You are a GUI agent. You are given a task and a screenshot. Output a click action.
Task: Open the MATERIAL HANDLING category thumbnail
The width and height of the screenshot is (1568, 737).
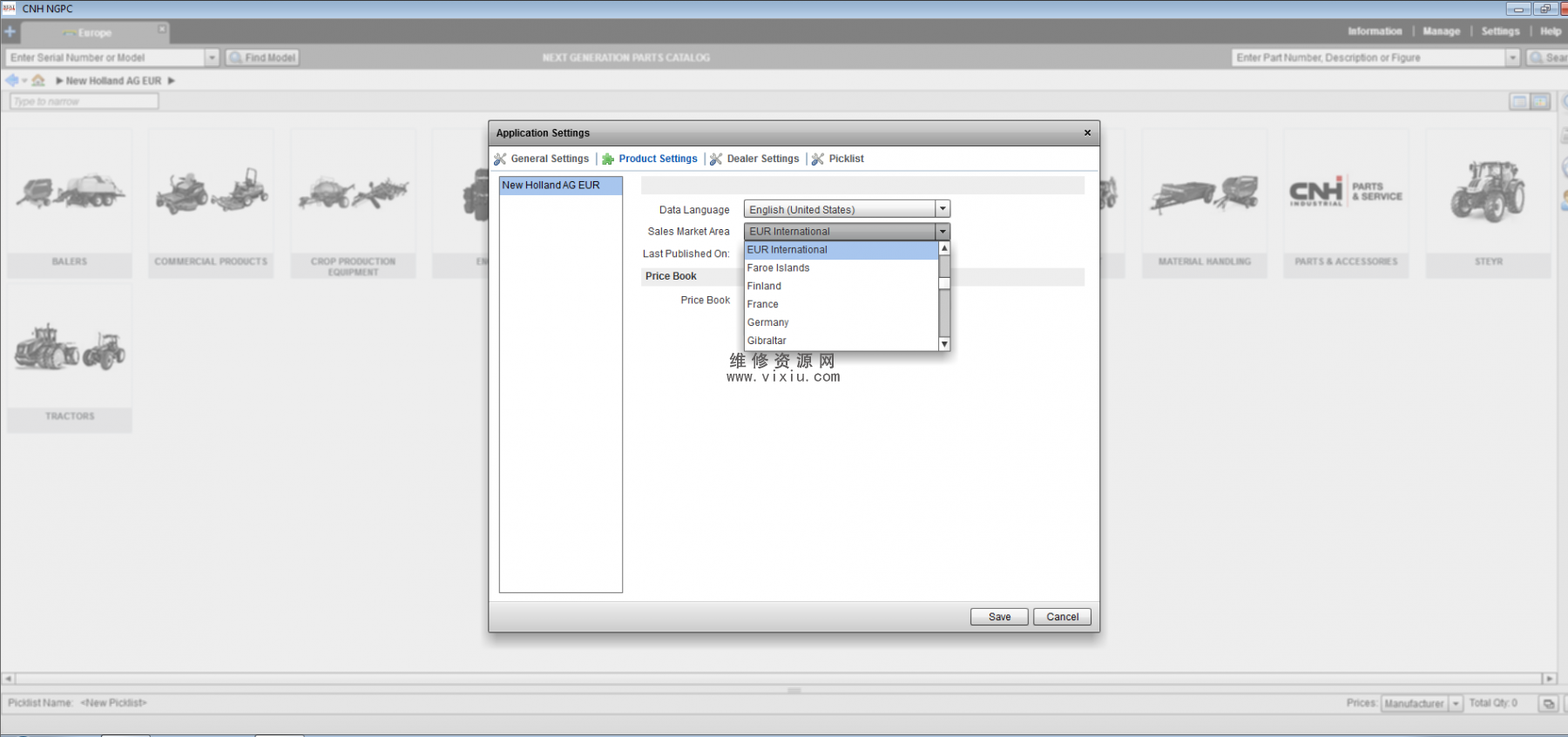tap(1205, 203)
